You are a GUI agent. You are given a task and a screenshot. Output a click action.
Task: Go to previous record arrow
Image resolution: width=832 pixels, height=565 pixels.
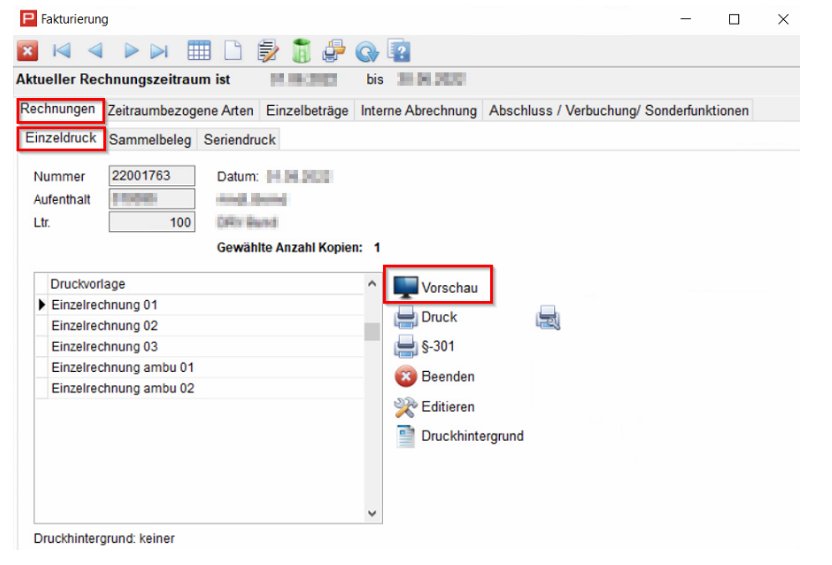[95, 51]
